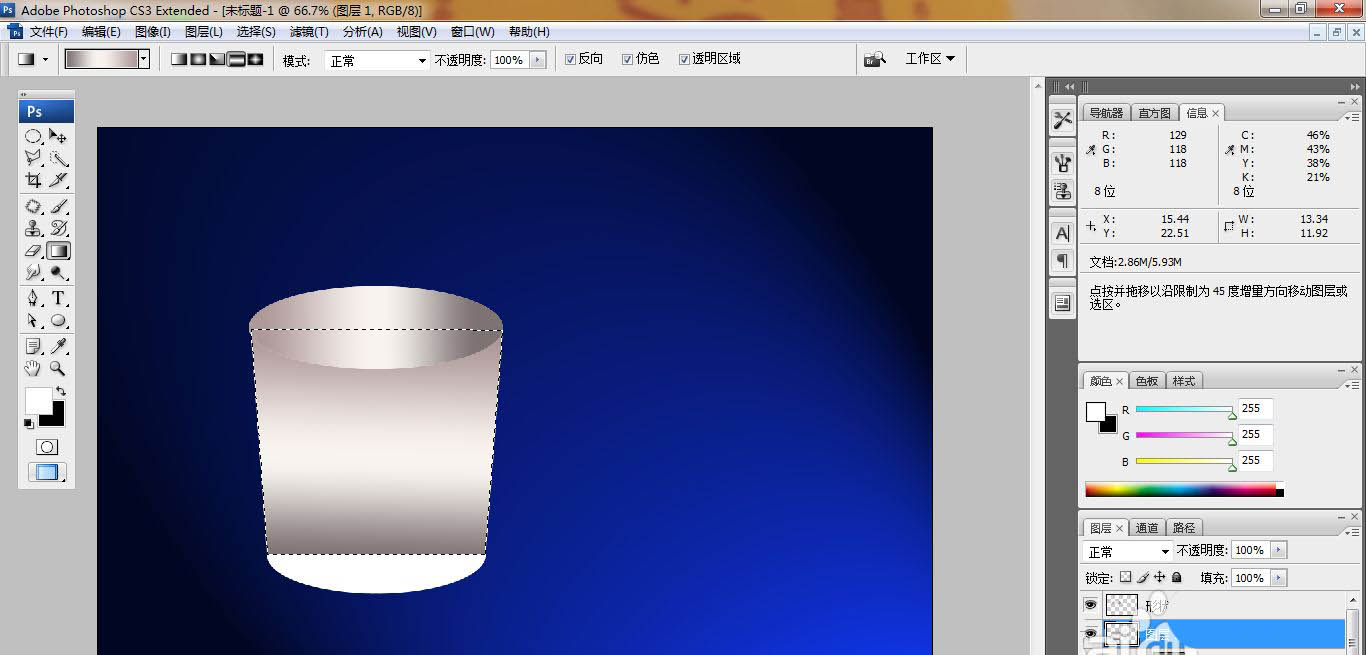
Task: Open layer 填充 slider arrow
Action: point(1279,578)
